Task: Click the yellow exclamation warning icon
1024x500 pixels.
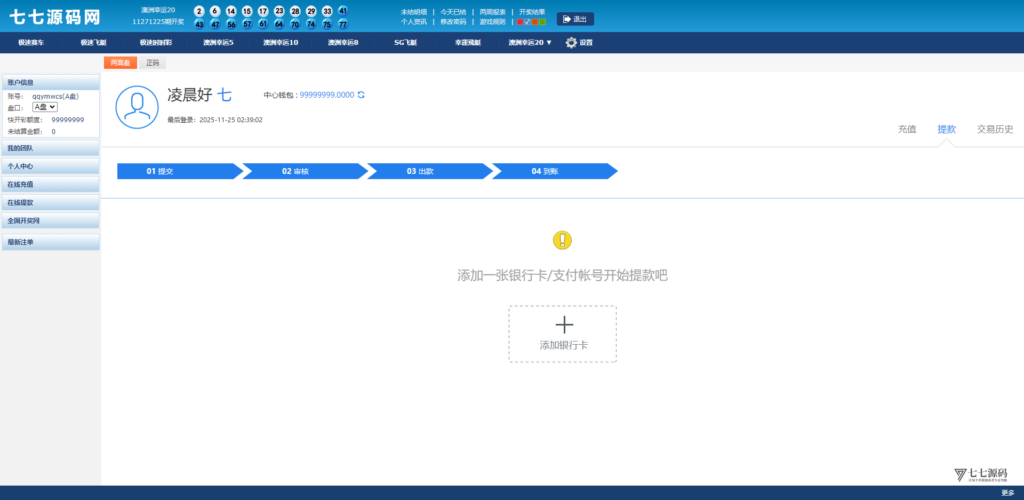Action: [x=562, y=240]
